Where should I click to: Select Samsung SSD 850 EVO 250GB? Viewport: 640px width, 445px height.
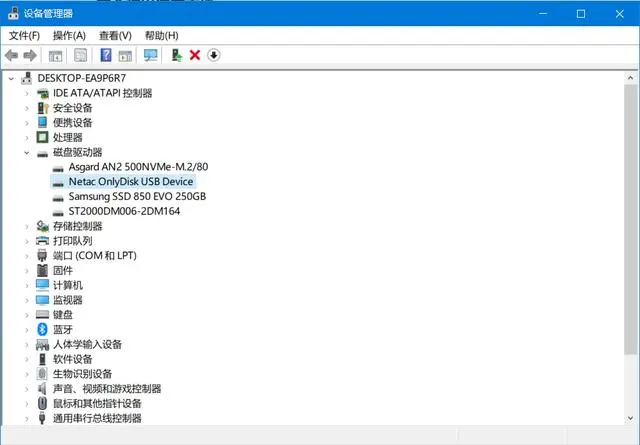point(137,196)
